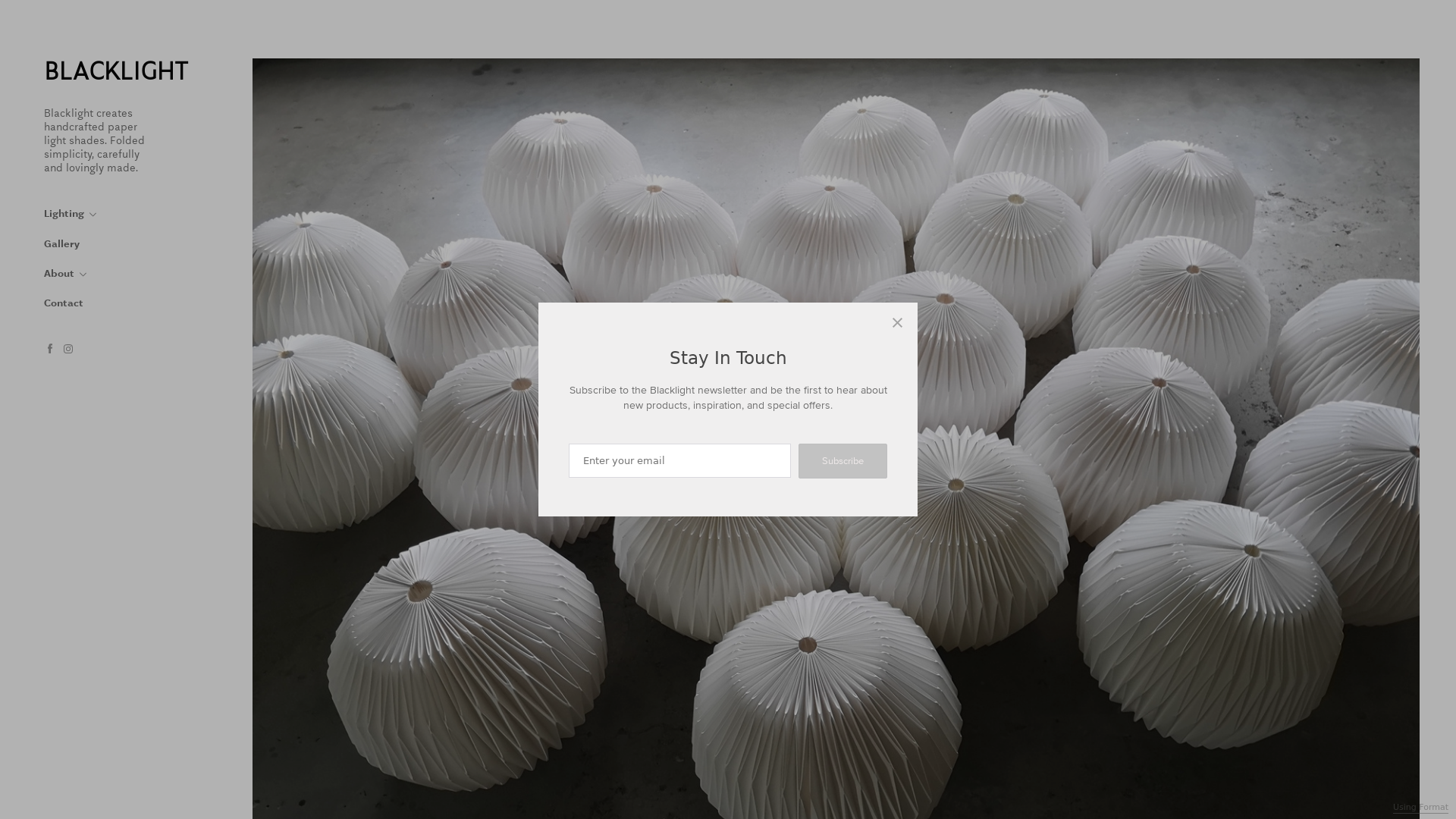Close the Stay In Touch popup
This screenshot has height=819, width=1456.
click(x=897, y=323)
